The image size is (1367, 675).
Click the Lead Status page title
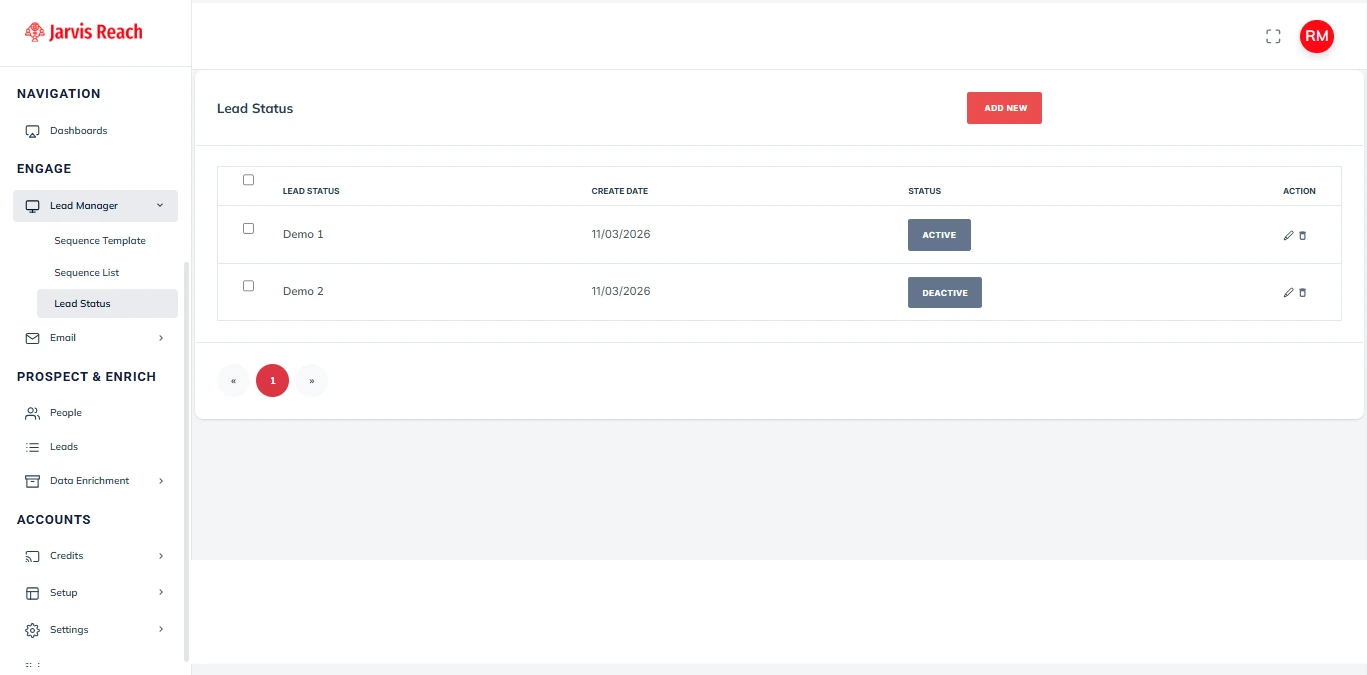pos(255,108)
